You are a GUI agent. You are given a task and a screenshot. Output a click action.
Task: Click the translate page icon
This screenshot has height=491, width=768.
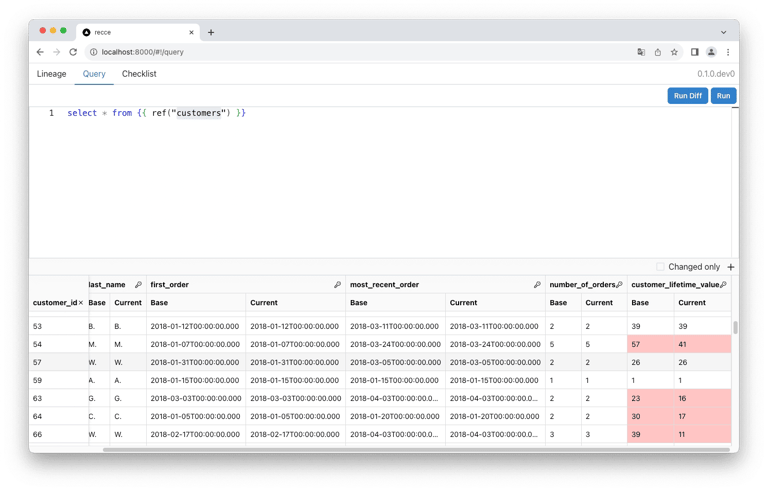pos(641,52)
